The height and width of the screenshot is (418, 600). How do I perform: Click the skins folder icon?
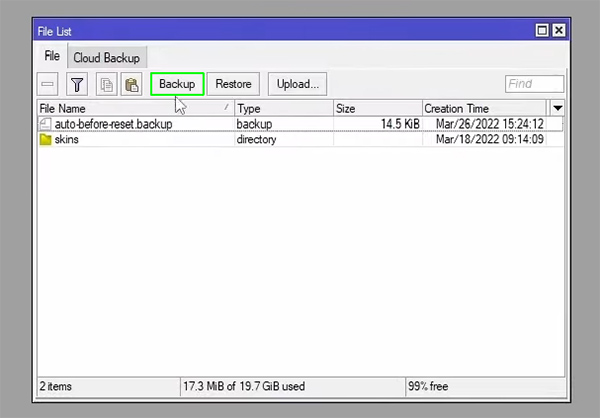45,139
